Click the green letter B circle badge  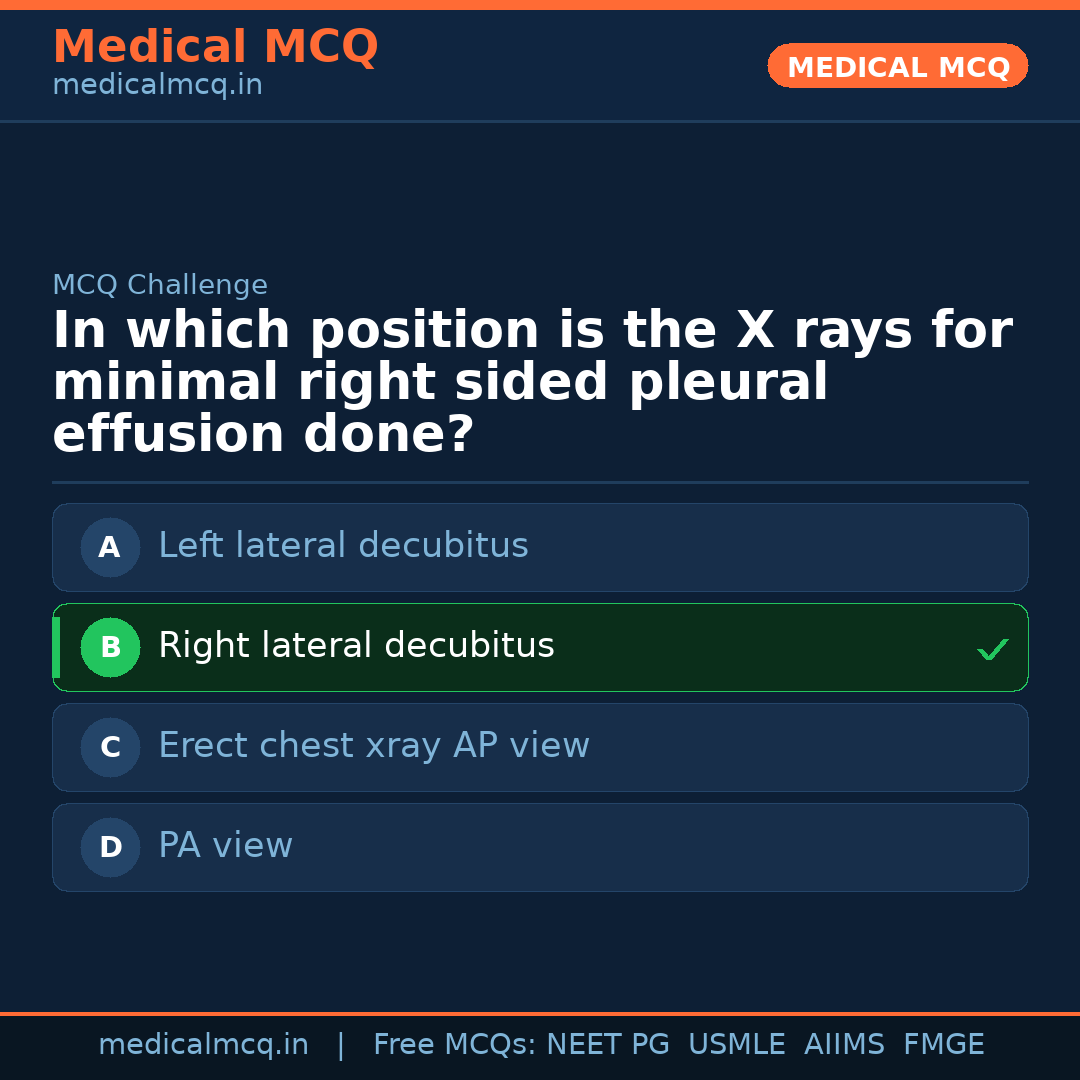click(x=110, y=647)
